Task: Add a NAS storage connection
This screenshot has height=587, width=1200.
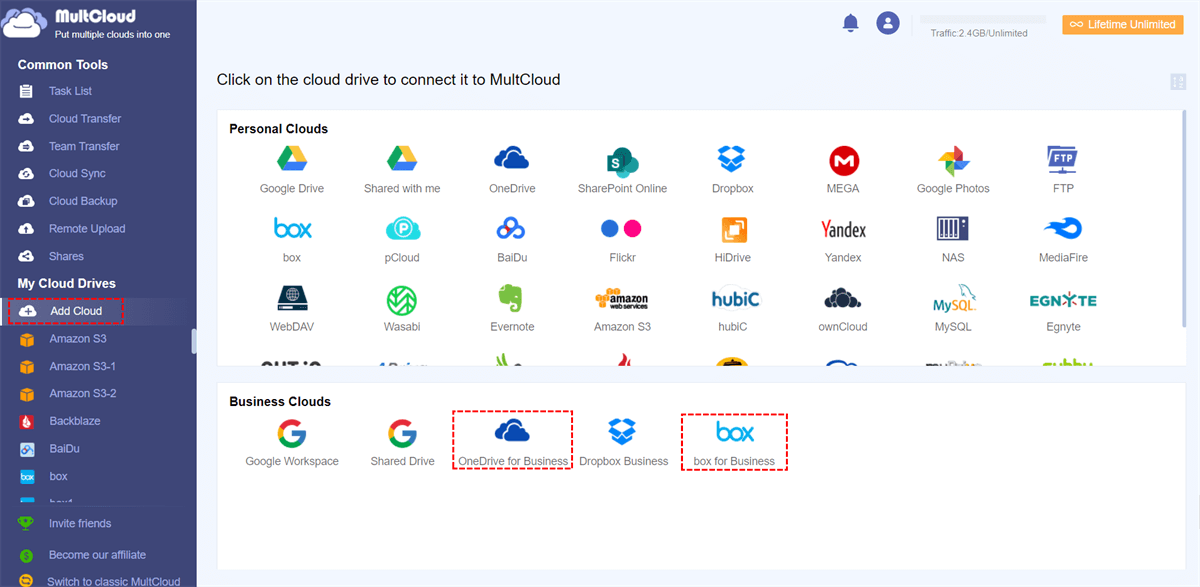Action: 953,239
